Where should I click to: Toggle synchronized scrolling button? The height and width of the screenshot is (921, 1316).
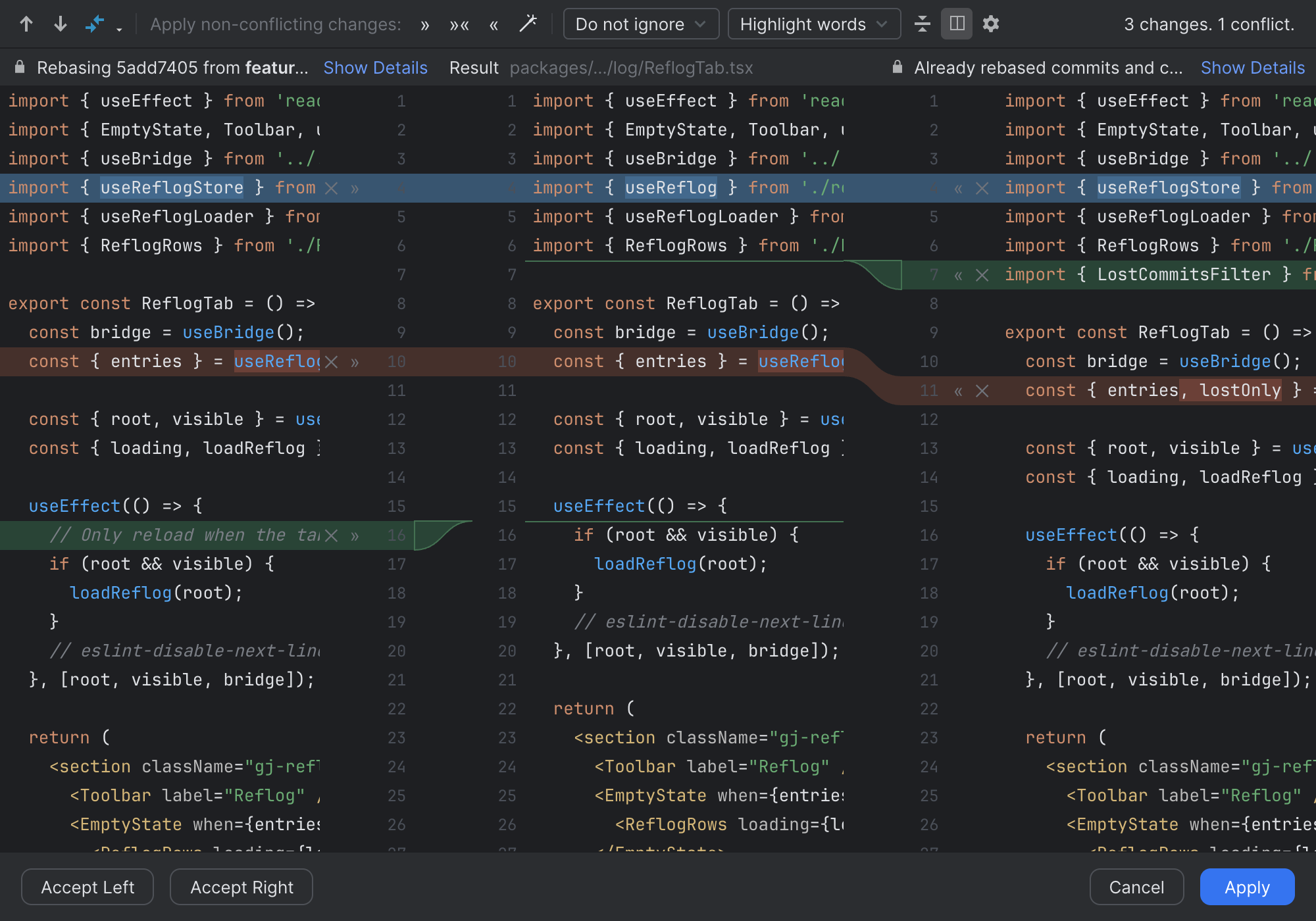[957, 24]
